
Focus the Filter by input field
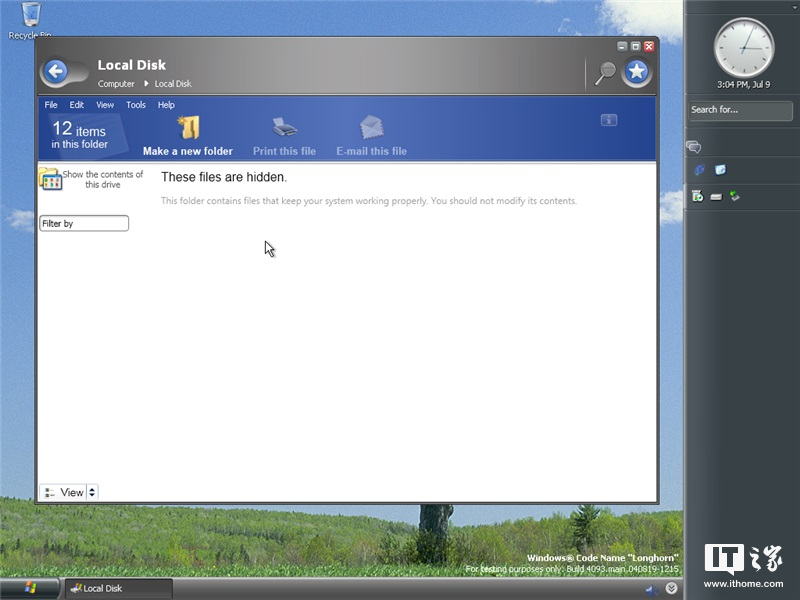tap(84, 223)
